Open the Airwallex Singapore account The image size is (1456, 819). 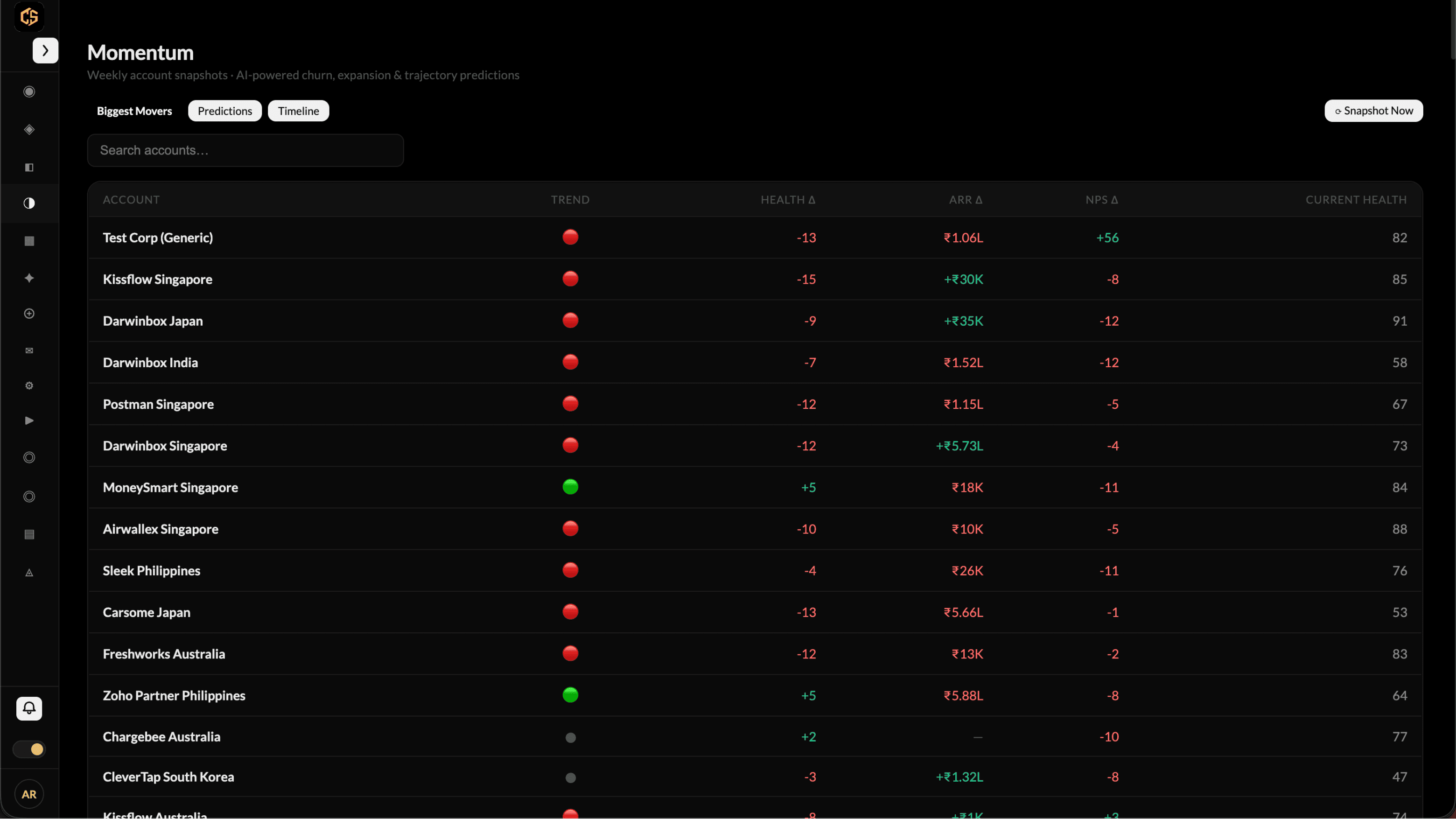coord(161,530)
